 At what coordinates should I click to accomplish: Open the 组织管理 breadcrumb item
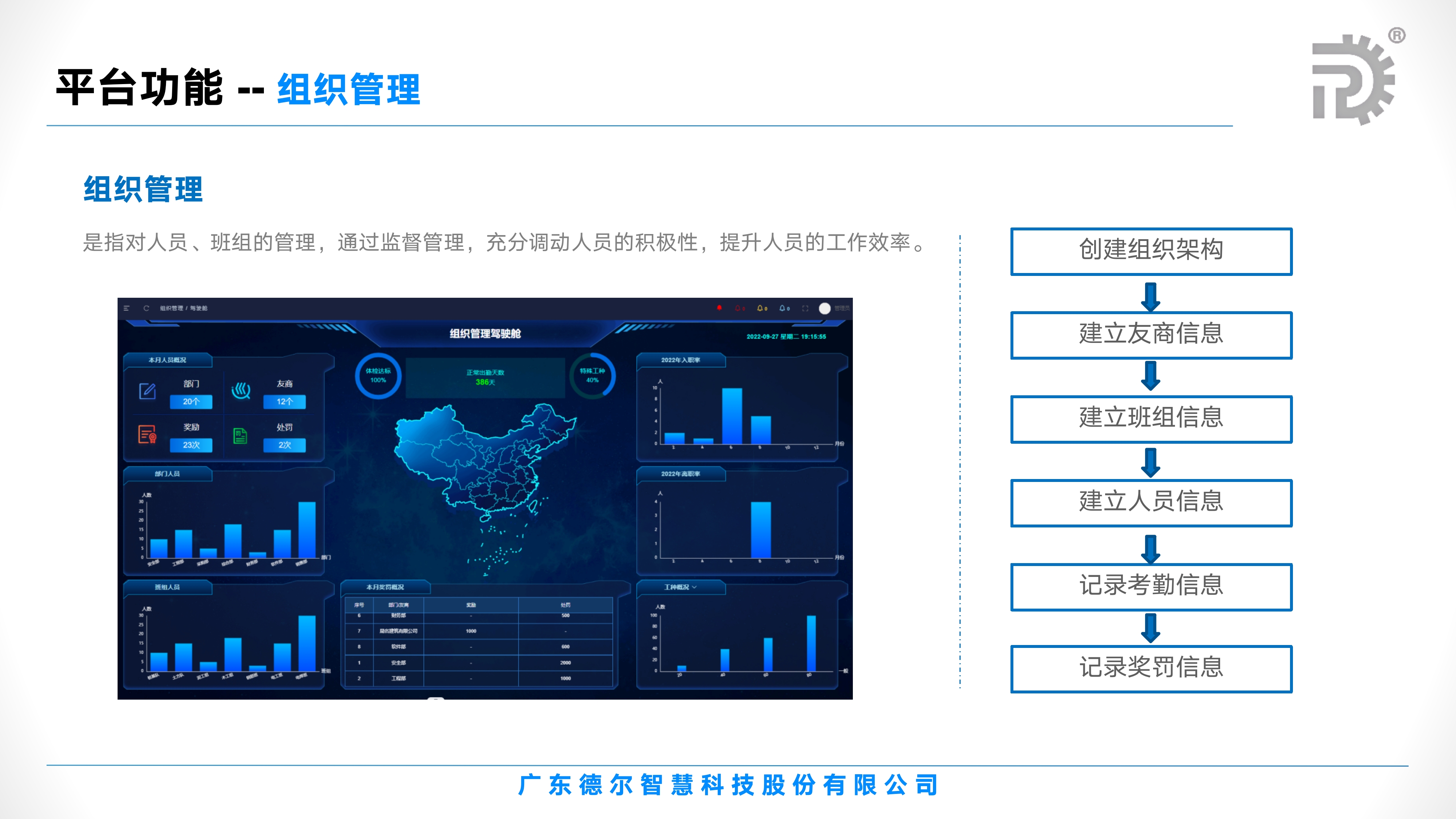tap(171, 308)
